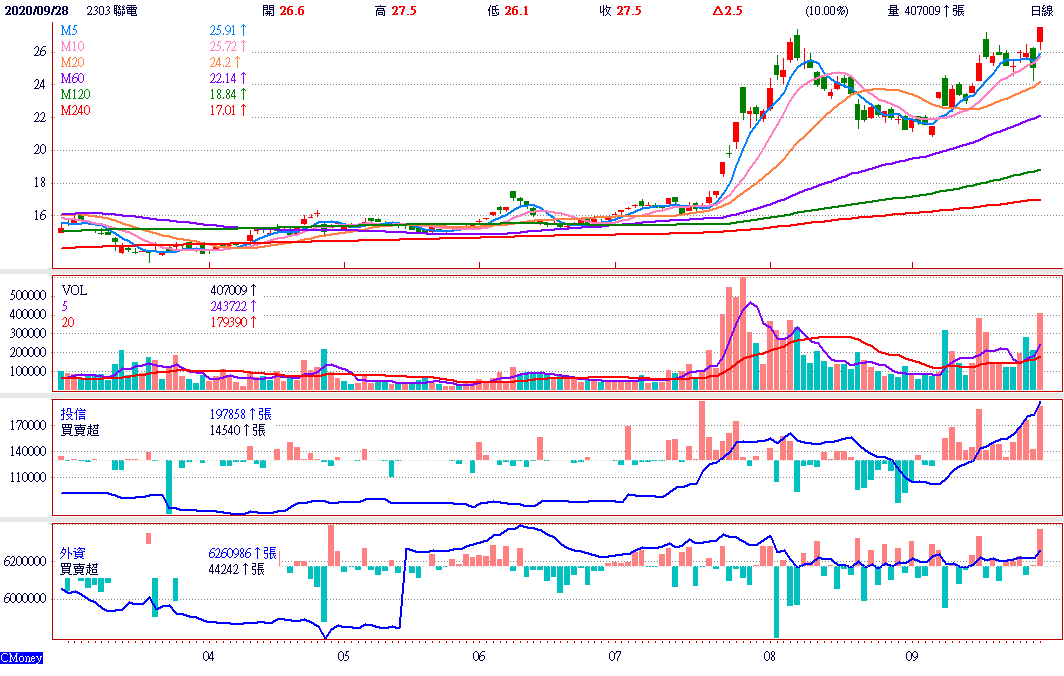Select the M10 moving average legend

click(x=71, y=46)
